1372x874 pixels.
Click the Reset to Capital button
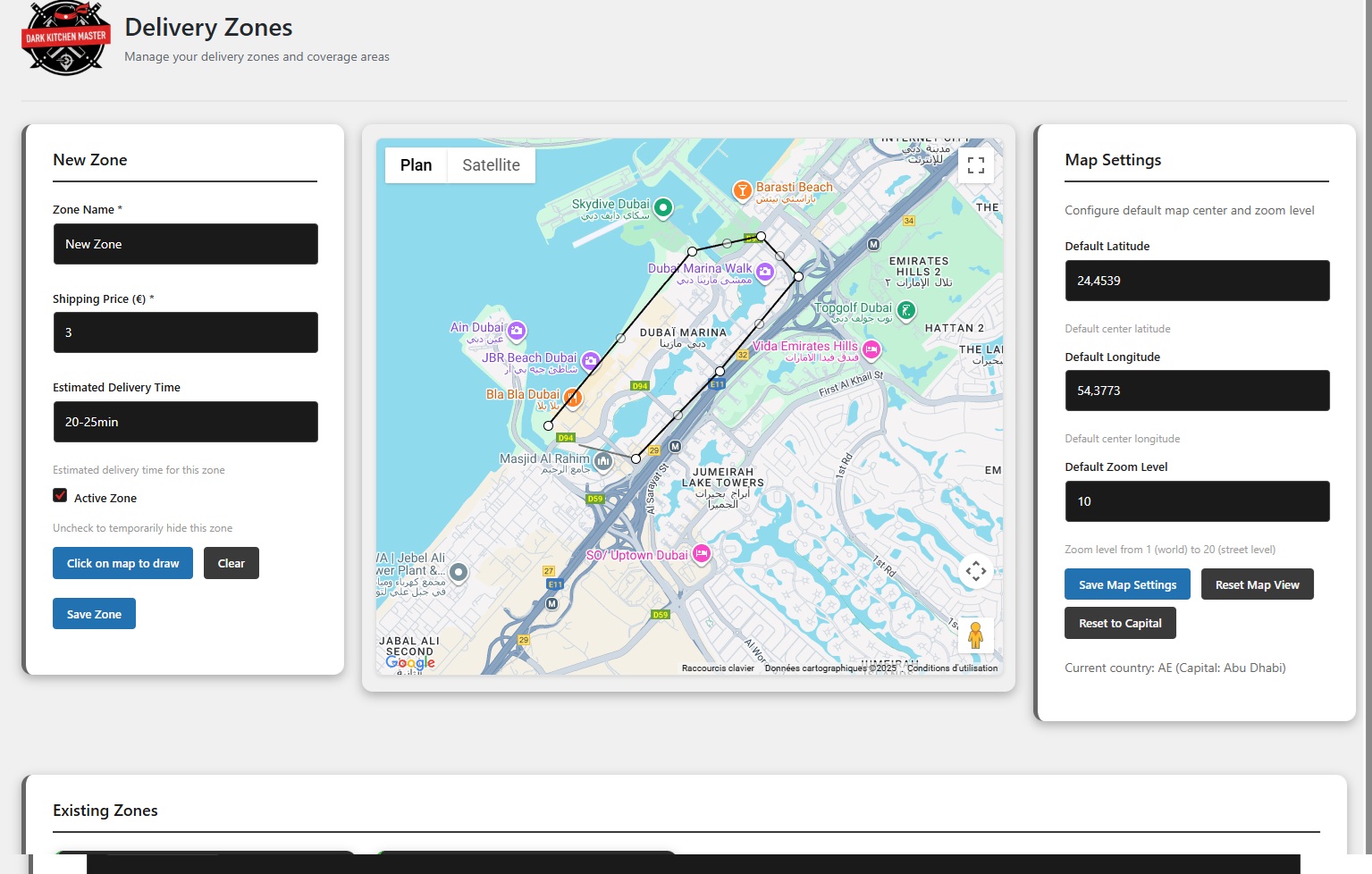1120,623
